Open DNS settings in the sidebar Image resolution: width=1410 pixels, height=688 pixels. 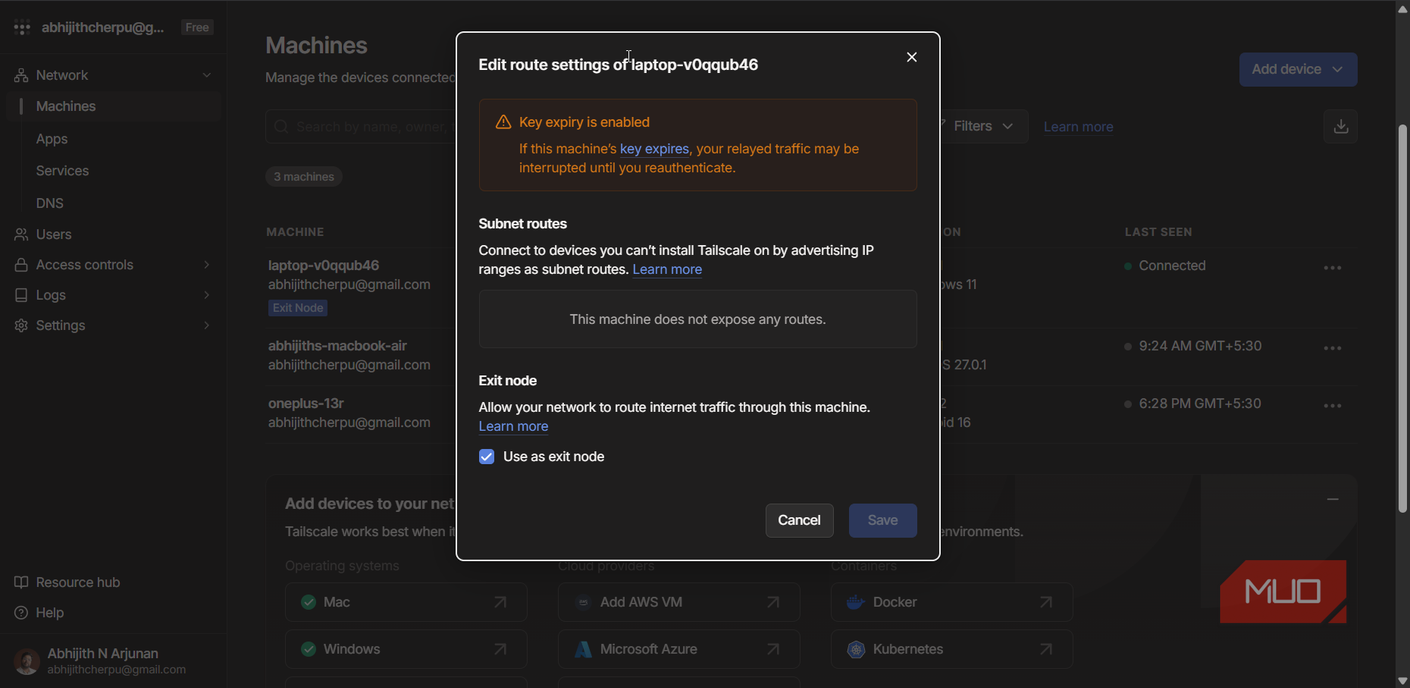tap(50, 203)
